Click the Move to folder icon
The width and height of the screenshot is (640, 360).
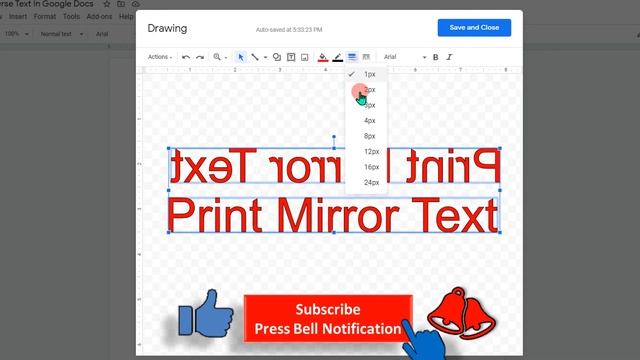pyautogui.click(x=121, y=4)
